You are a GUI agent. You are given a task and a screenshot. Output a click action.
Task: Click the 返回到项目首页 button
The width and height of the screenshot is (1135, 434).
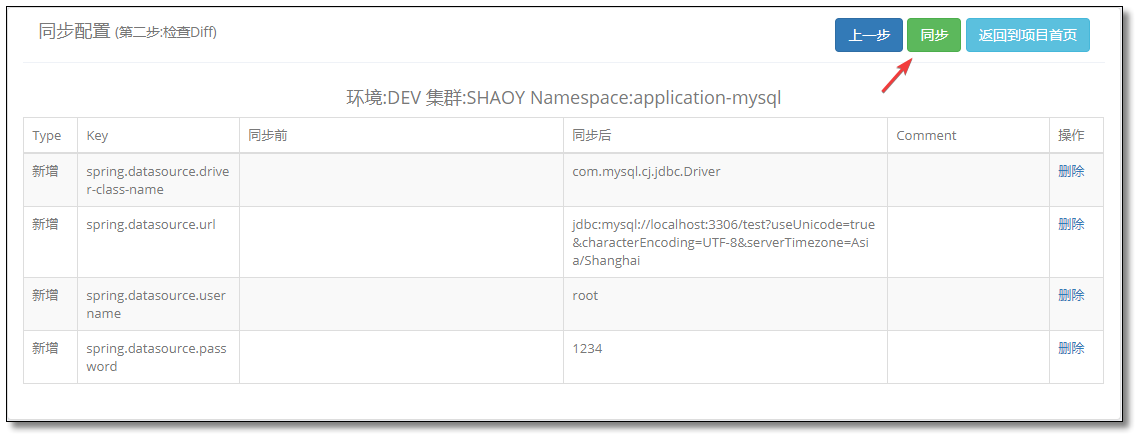point(1027,35)
